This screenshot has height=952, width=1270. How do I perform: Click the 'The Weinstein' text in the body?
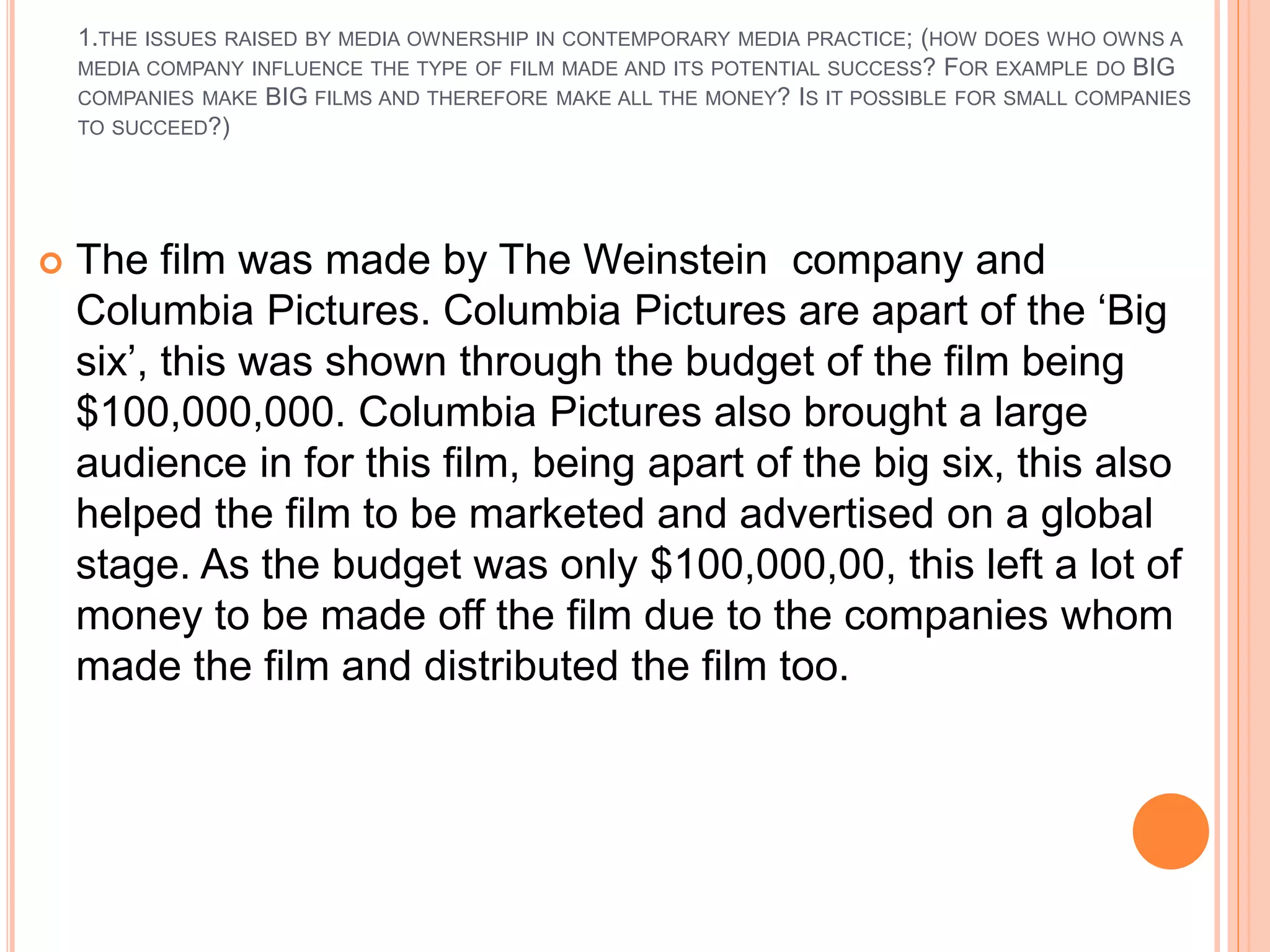633,259
